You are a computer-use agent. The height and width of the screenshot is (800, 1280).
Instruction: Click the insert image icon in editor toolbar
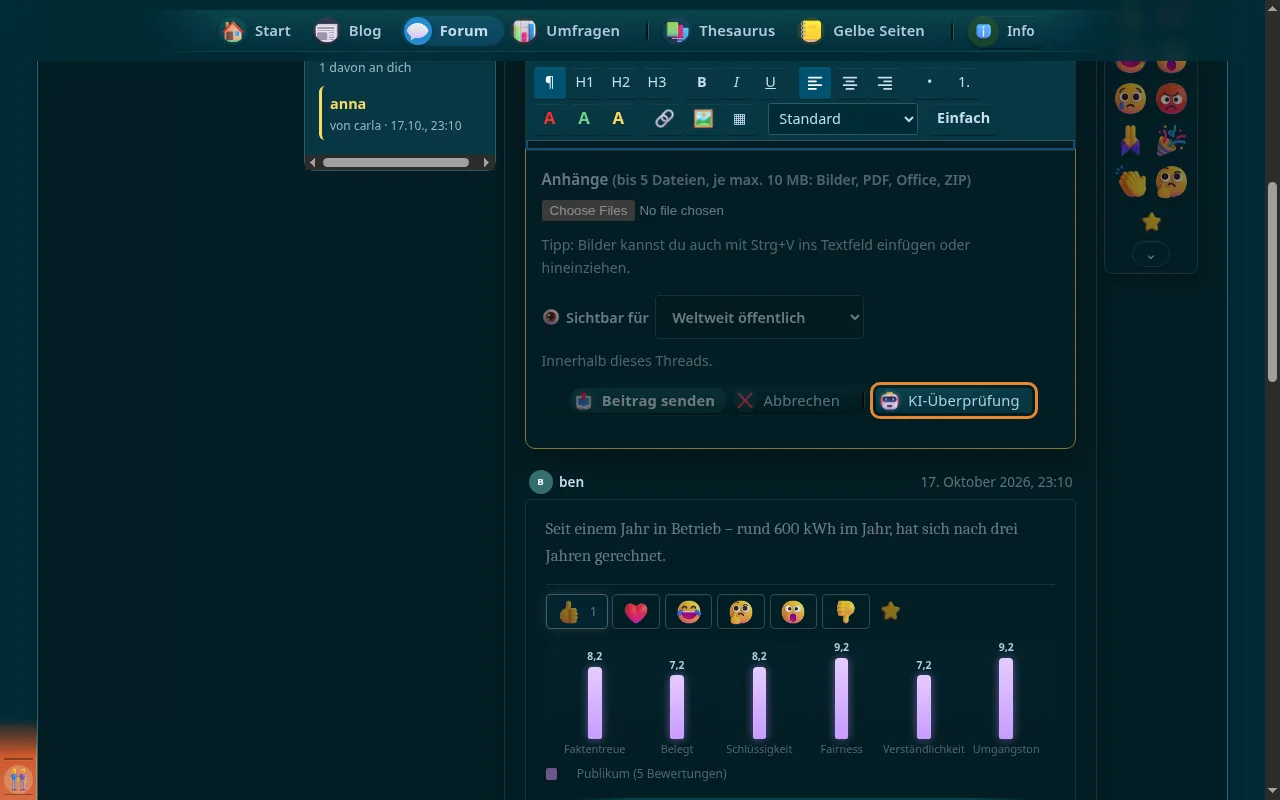pyautogui.click(x=703, y=119)
